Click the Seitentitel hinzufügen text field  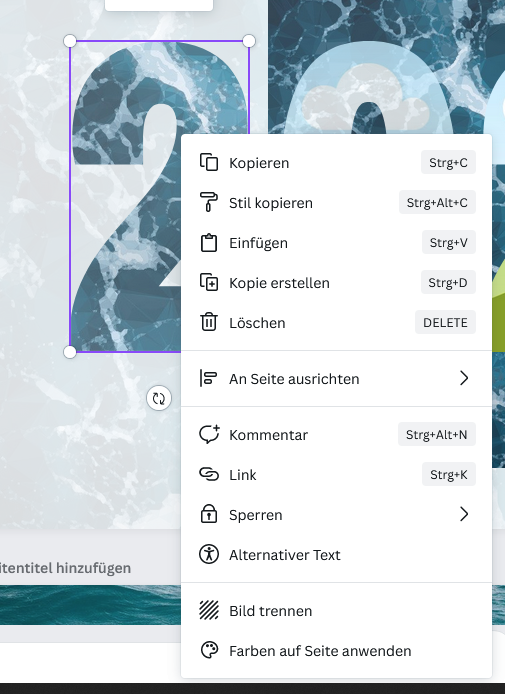tap(66, 568)
